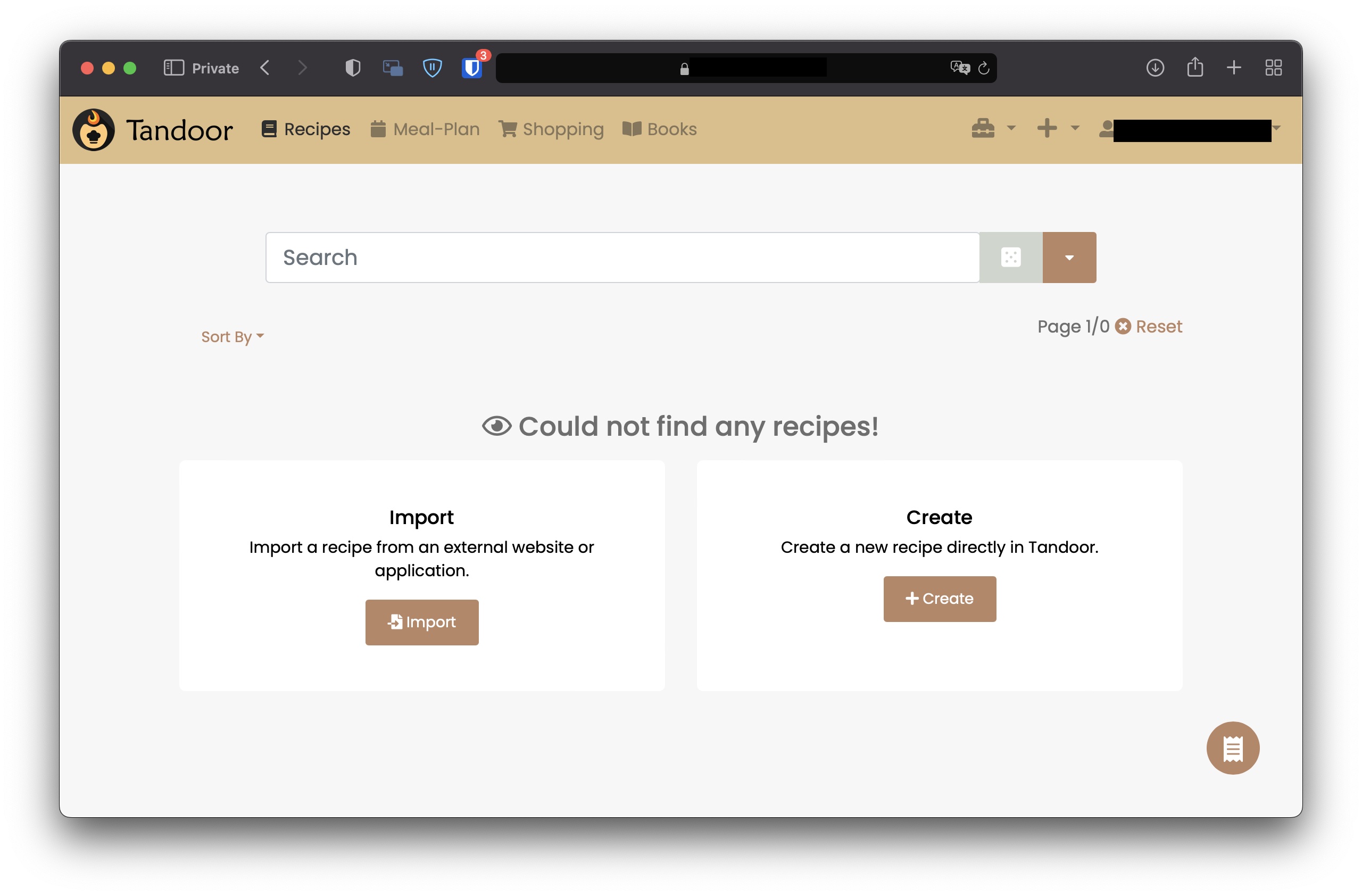This screenshot has width=1362, height=896.
Task: Click the Reset filter link
Action: pos(1149,326)
